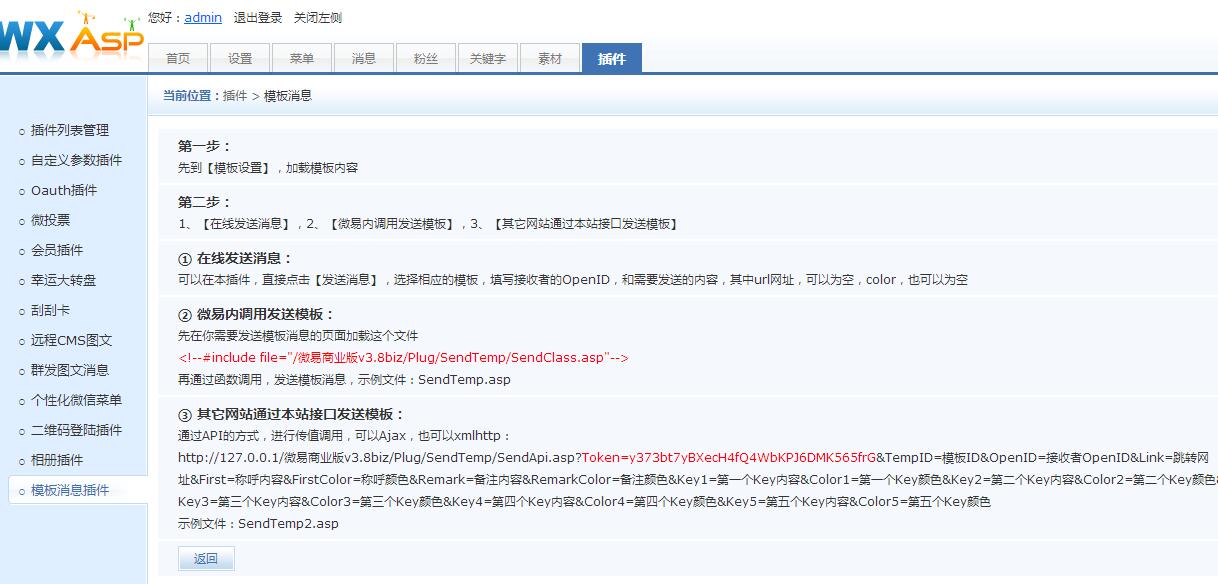This screenshot has height=584, width=1218.
Task: Click the line mentioning SendTemp.asp 示例文件
Action: [x=344, y=380]
